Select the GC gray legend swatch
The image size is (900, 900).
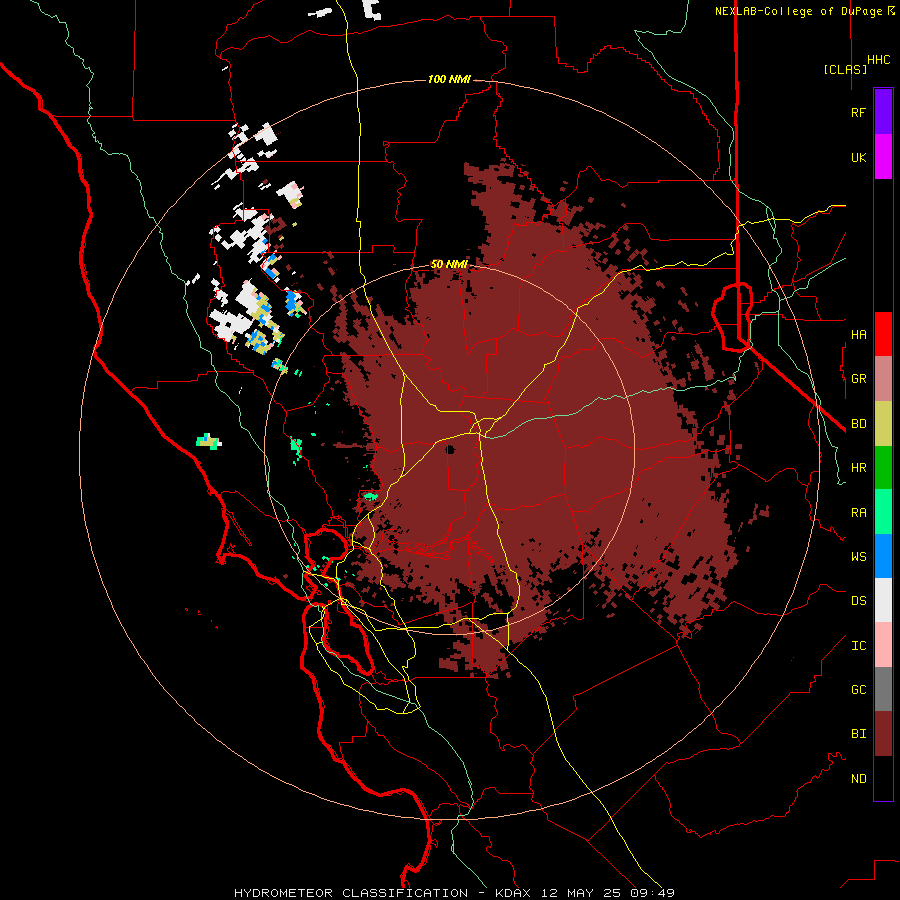883,689
